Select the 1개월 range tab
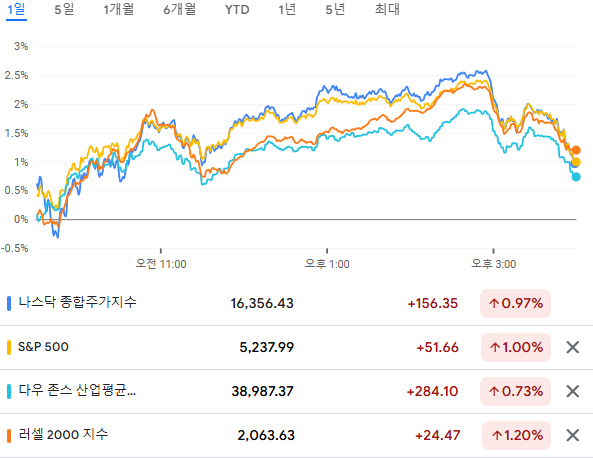 tap(118, 9)
